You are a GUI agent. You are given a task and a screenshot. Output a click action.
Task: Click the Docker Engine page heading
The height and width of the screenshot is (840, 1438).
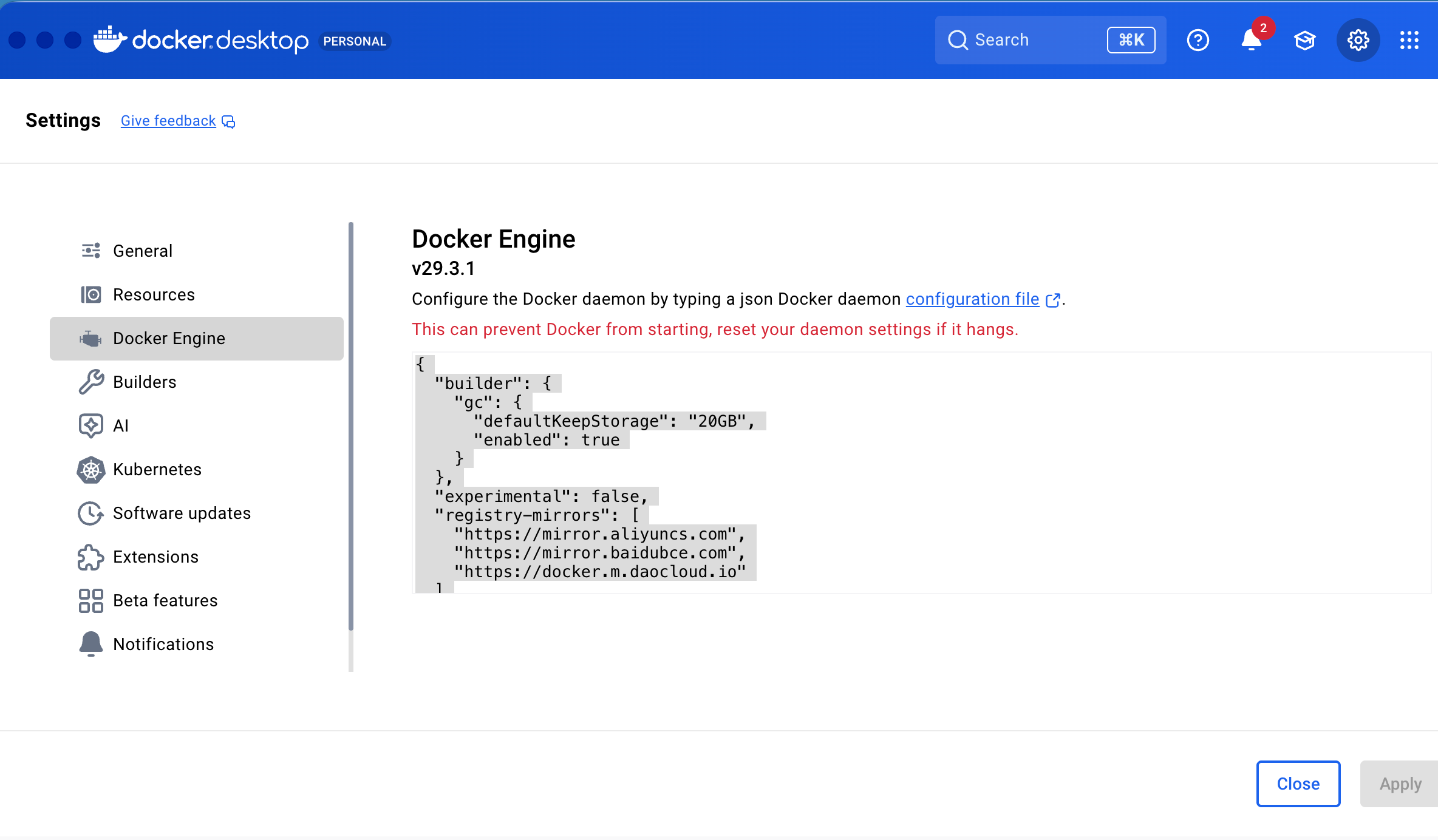coord(493,239)
